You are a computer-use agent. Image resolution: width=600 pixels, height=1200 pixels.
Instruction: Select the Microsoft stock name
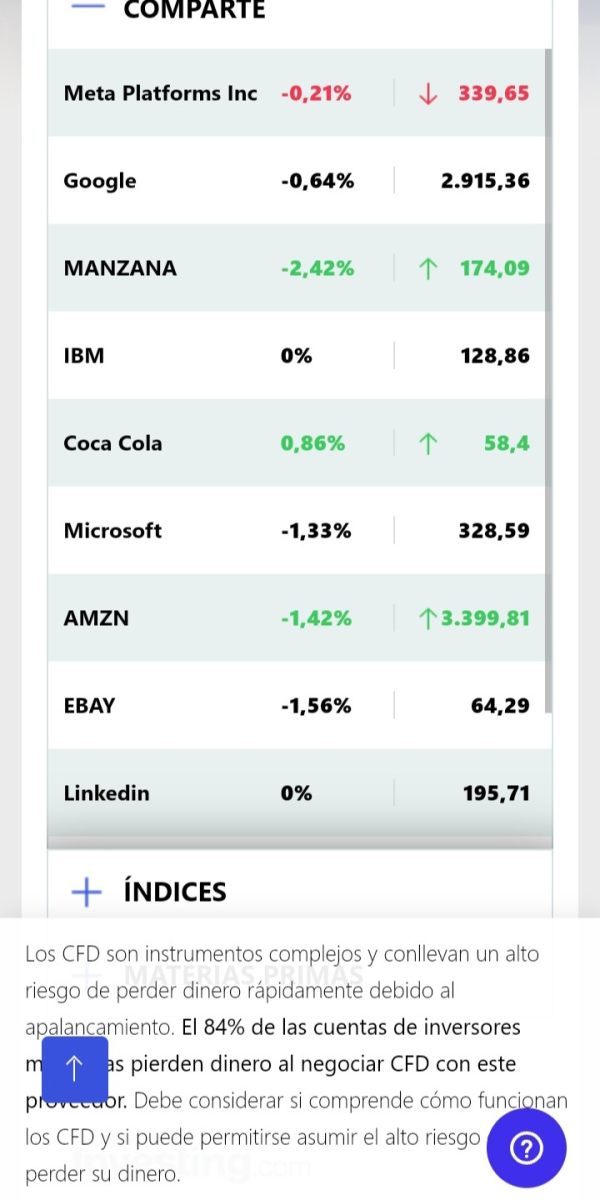(112, 531)
